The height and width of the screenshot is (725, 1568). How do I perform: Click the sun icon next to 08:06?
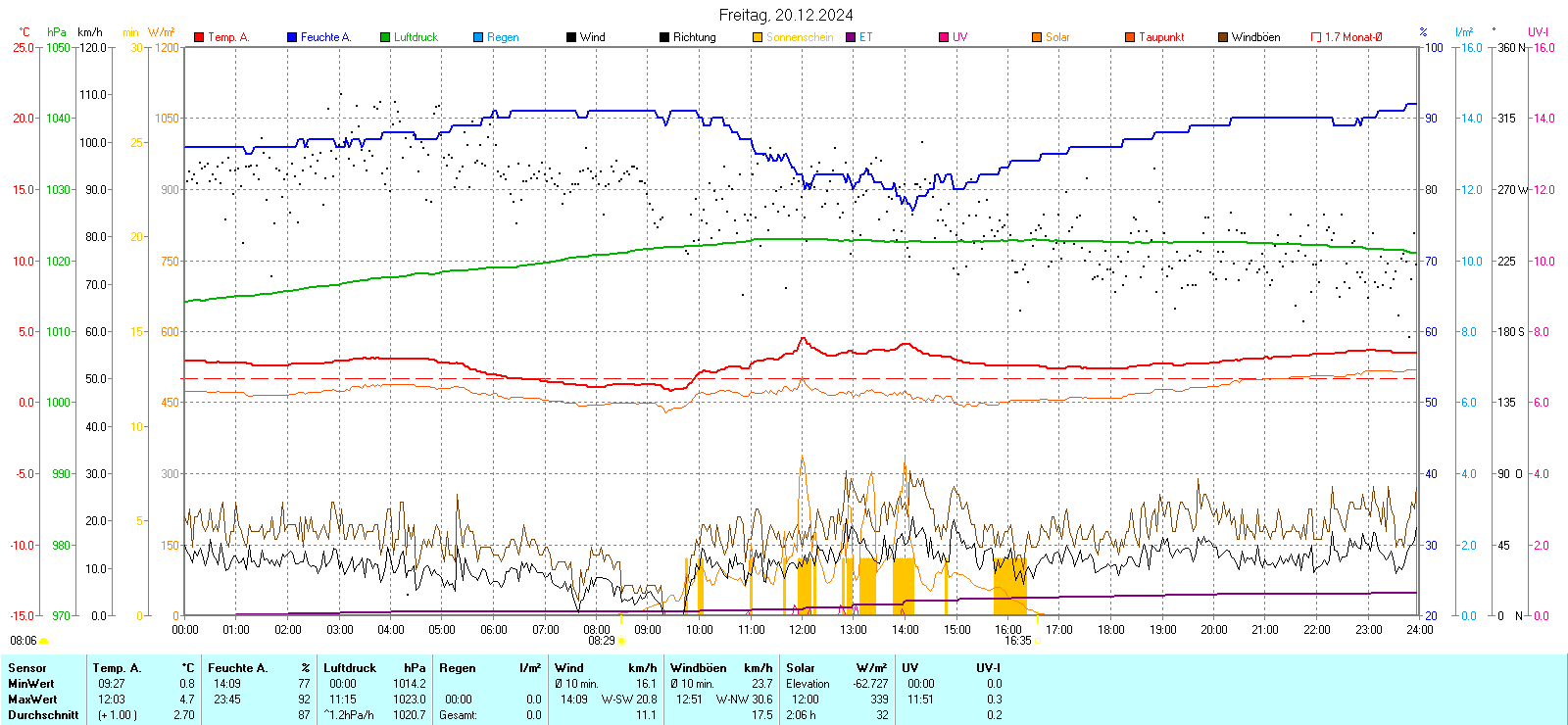[x=43, y=641]
